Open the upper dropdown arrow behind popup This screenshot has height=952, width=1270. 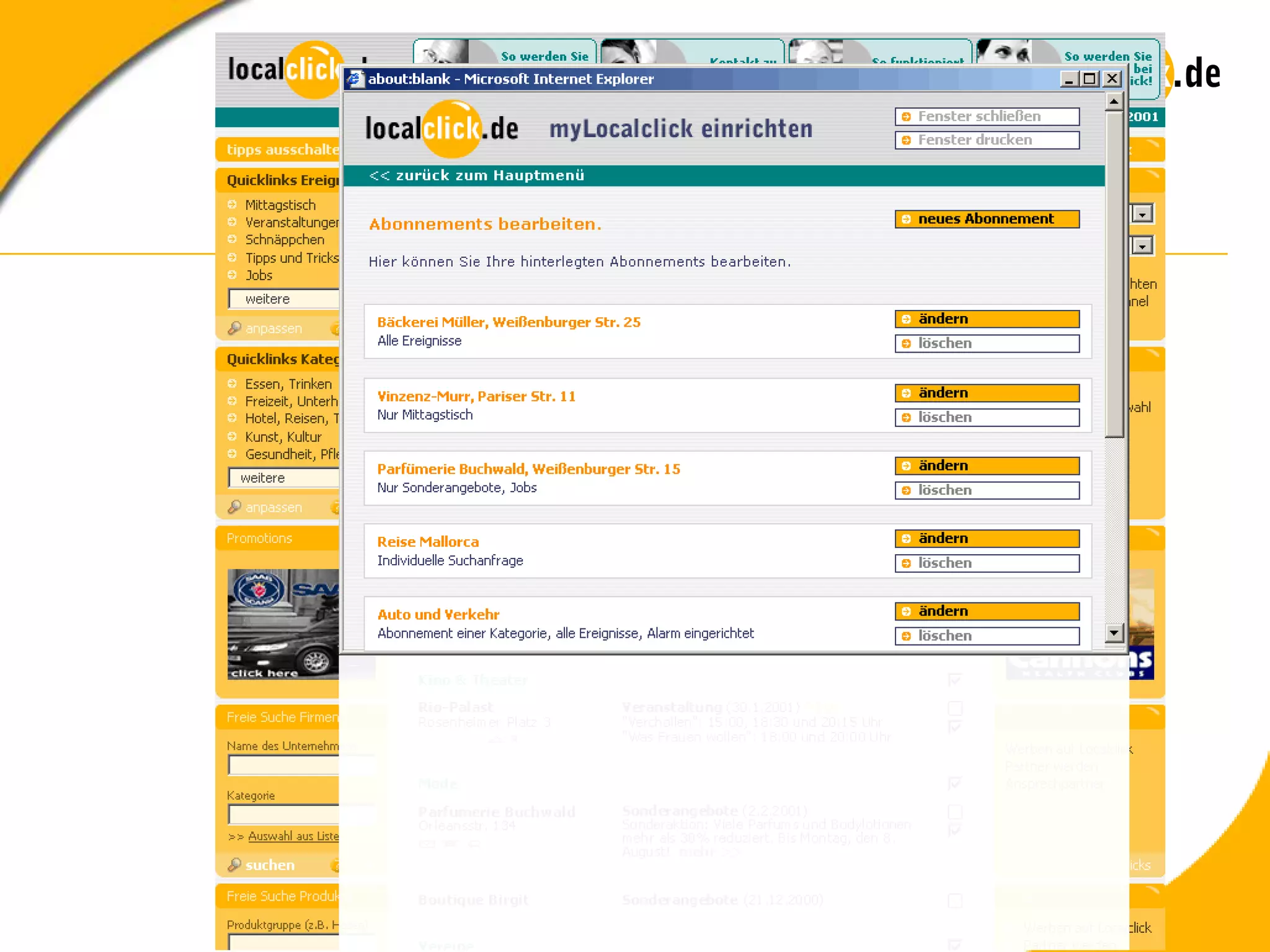point(1142,214)
